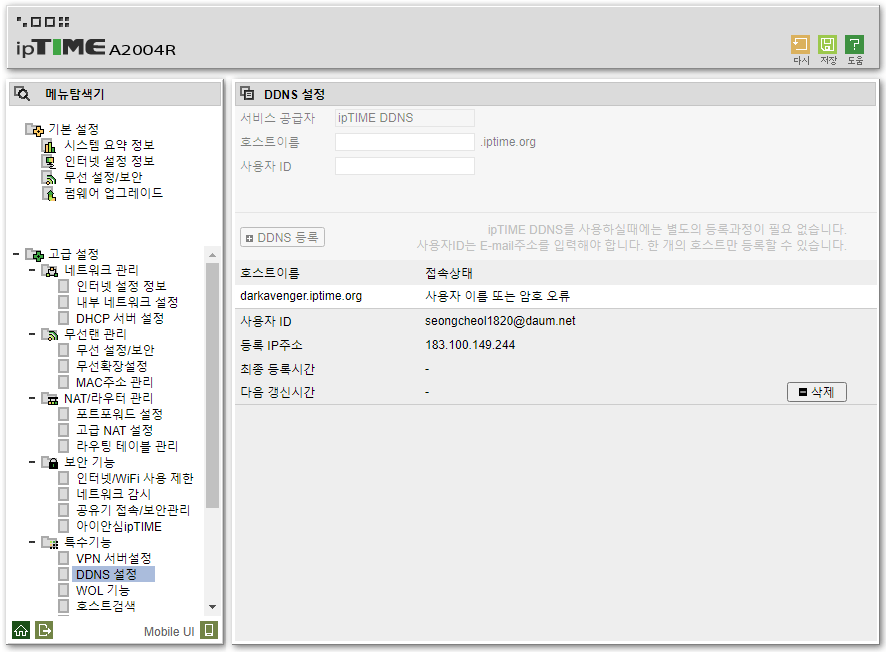886x652 pixels.
Task: Click the DDNS 등록 button
Action: point(283,237)
